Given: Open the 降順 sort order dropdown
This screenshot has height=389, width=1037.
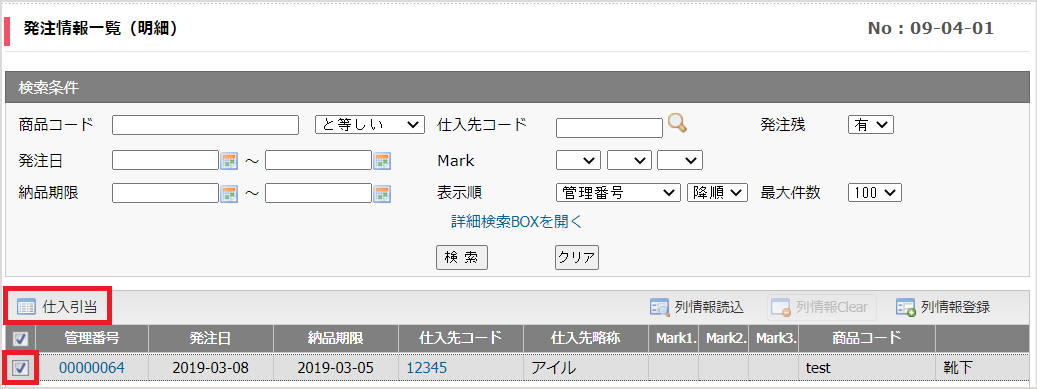Looking at the screenshot, I should click(x=718, y=193).
